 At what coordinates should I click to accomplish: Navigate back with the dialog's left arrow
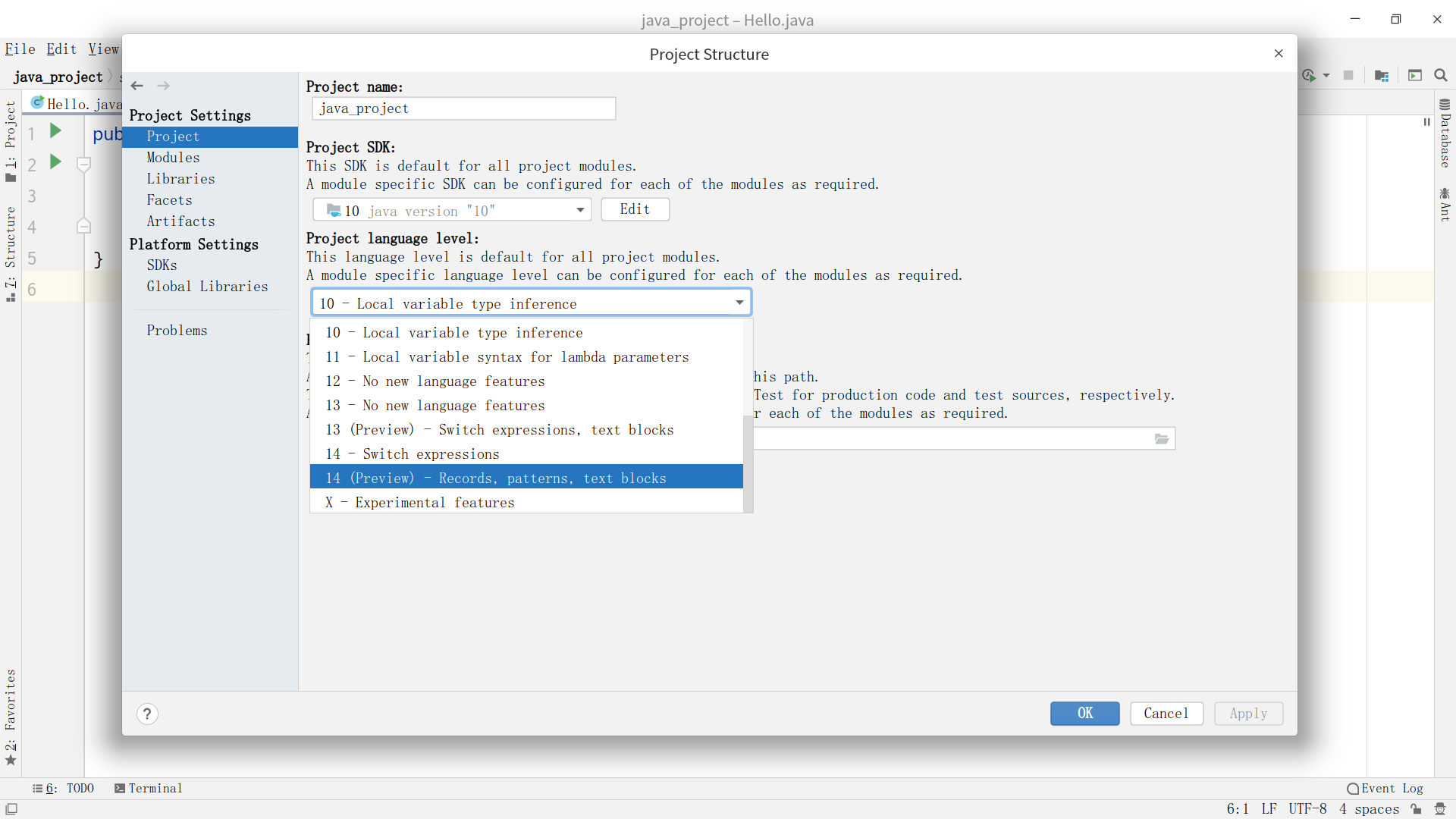[136, 86]
